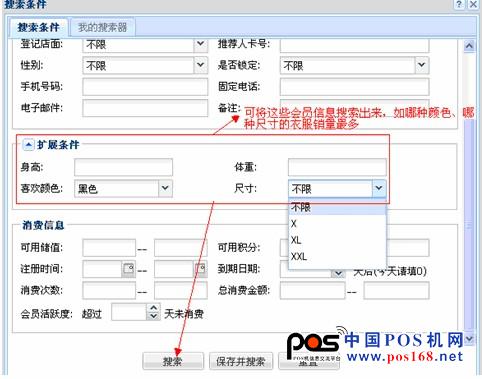Decrease the 会员活跃度 days spinner
This screenshot has height=379, width=482.
tap(153, 315)
